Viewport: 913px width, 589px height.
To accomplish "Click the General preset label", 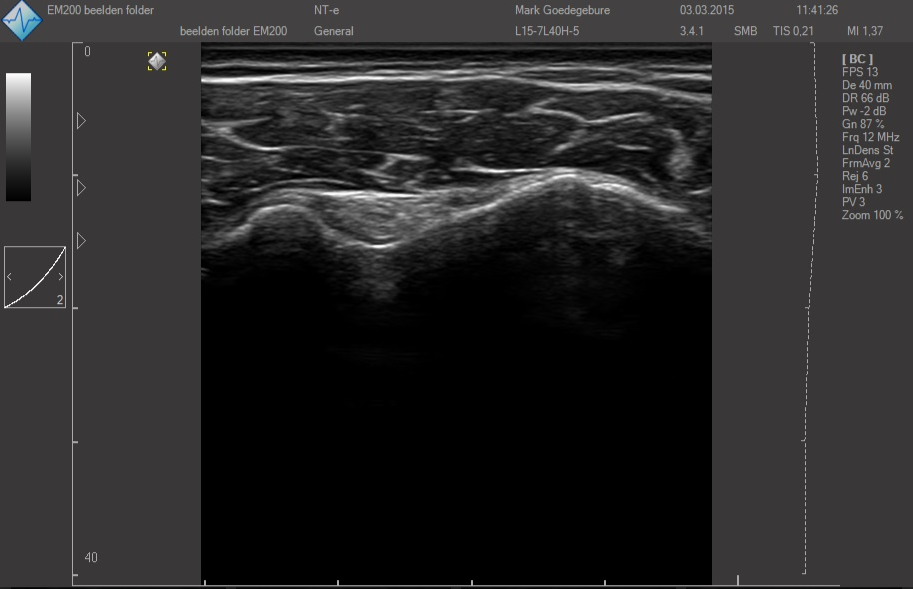I will pos(334,31).
